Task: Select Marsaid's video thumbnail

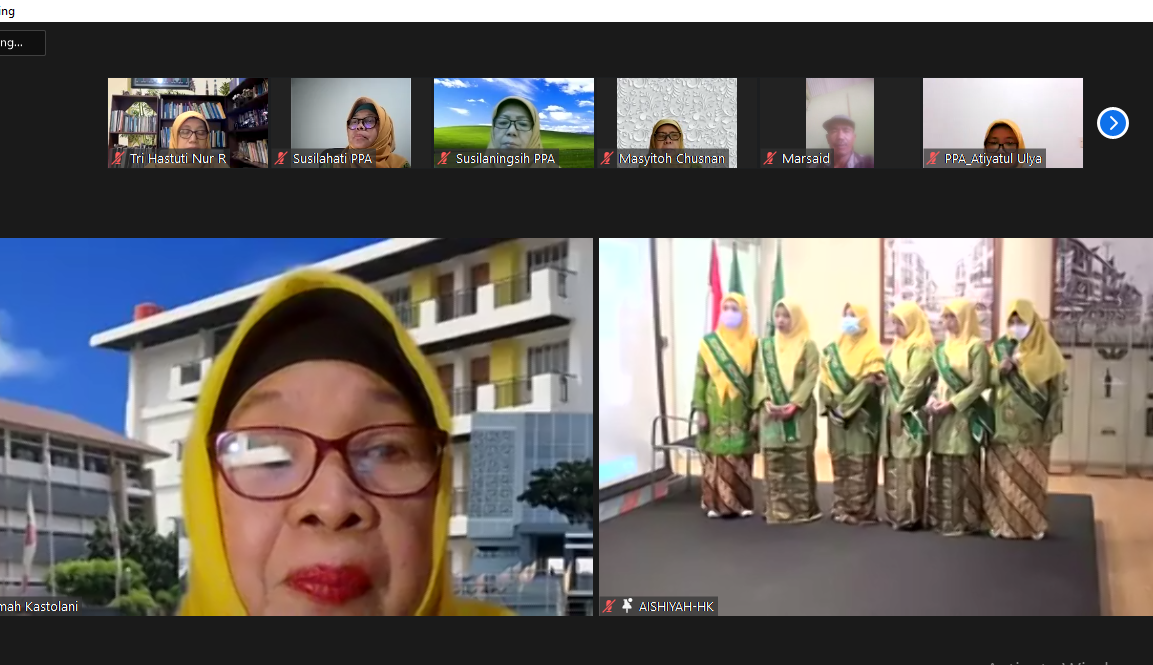Action: click(839, 115)
